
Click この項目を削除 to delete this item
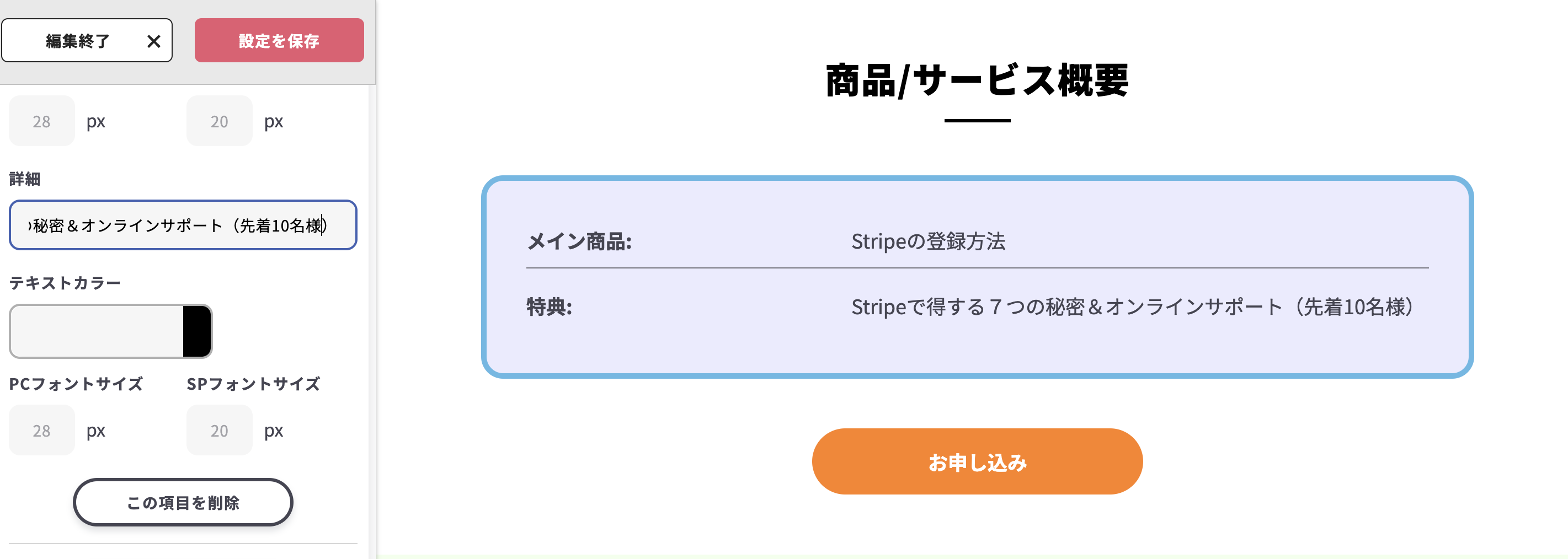tap(182, 502)
